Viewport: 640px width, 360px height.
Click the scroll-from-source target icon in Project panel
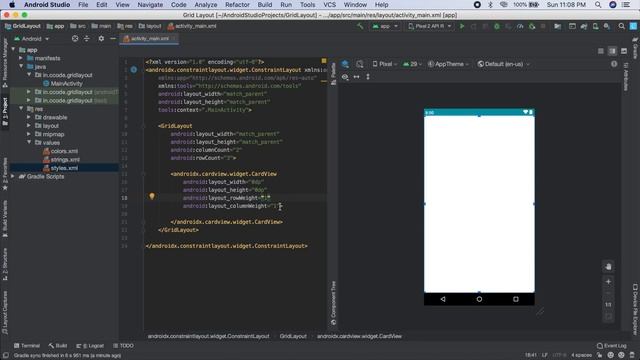75,38
